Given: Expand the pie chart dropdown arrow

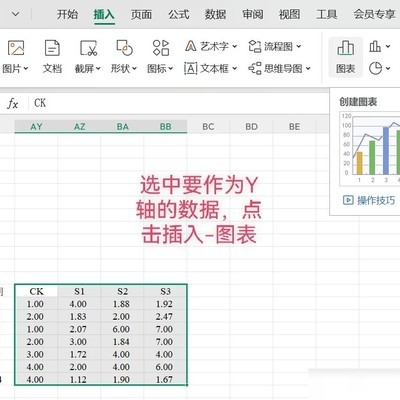Looking at the screenshot, I should tap(388, 69).
